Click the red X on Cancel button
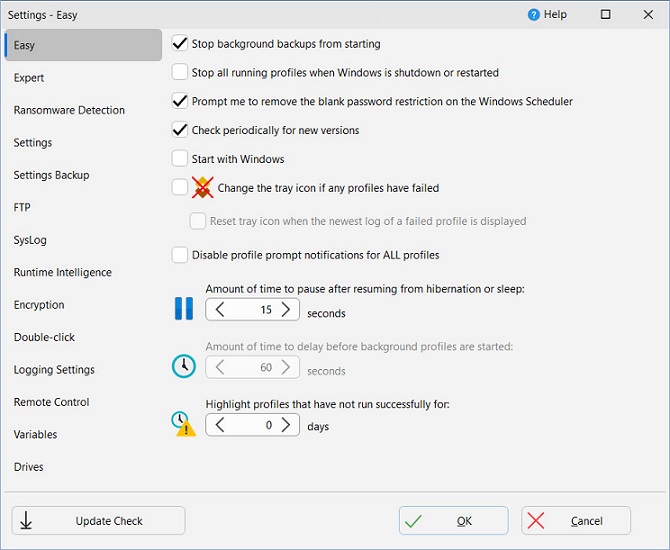Viewport: 670px width, 550px height. (535, 521)
